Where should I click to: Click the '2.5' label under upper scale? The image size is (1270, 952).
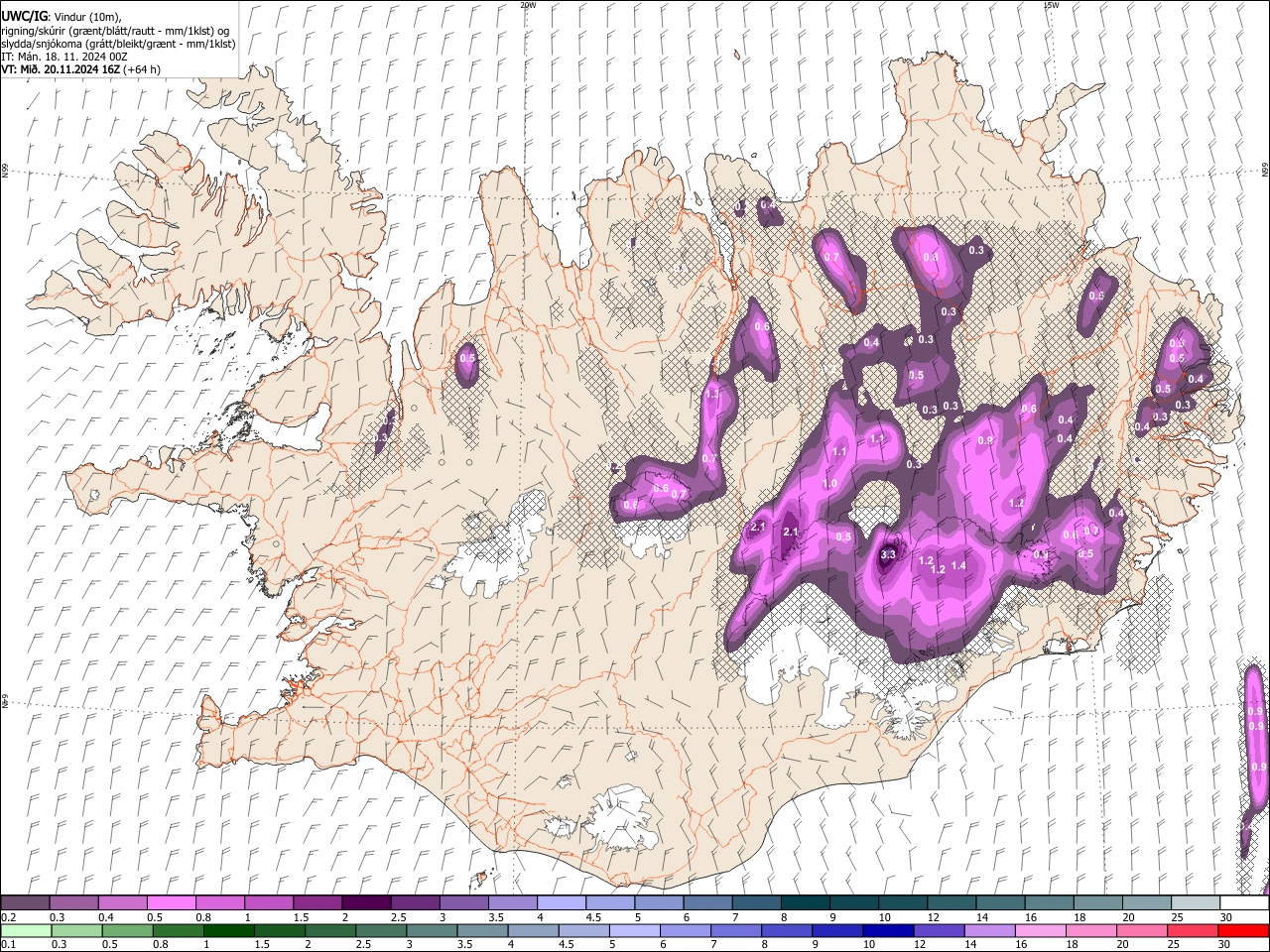pyautogui.click(x=398, y=917)
